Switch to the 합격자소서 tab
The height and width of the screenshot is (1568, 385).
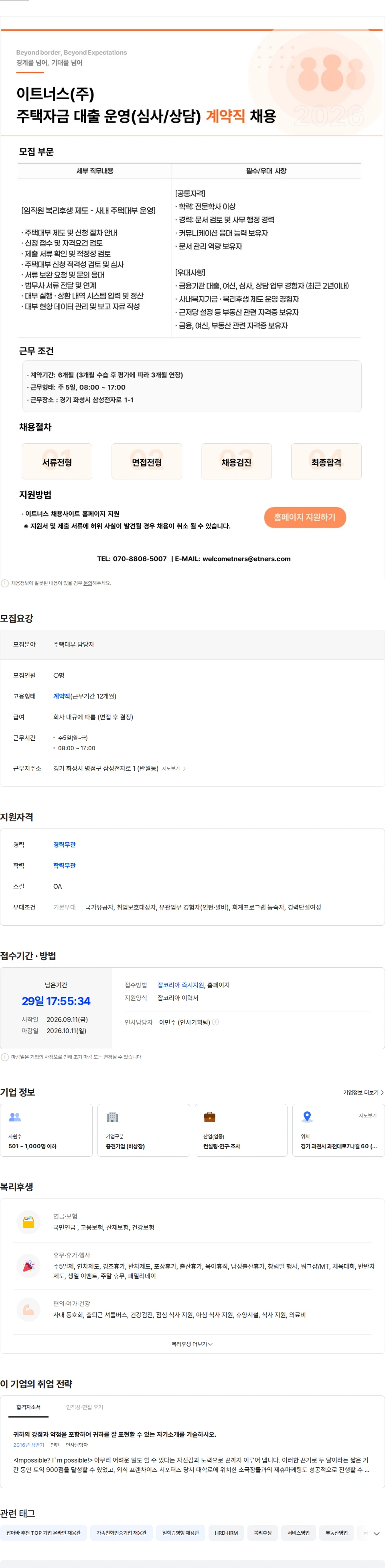pyautogui.click(x=28, y=1407)
